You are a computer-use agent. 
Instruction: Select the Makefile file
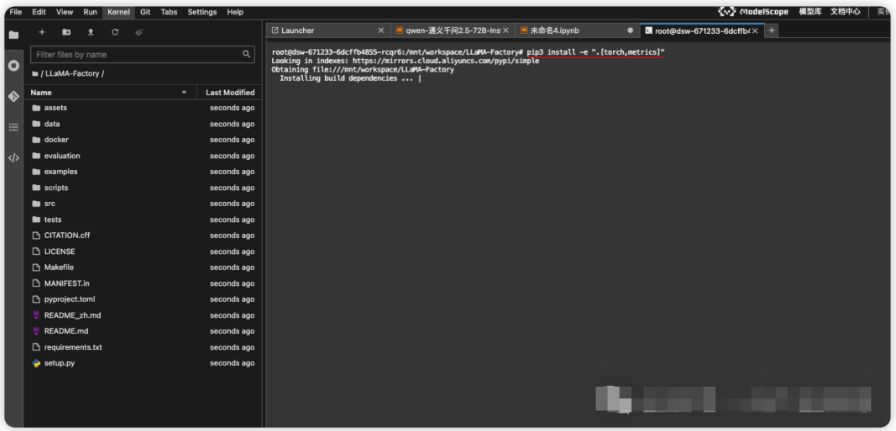(143, 268)
